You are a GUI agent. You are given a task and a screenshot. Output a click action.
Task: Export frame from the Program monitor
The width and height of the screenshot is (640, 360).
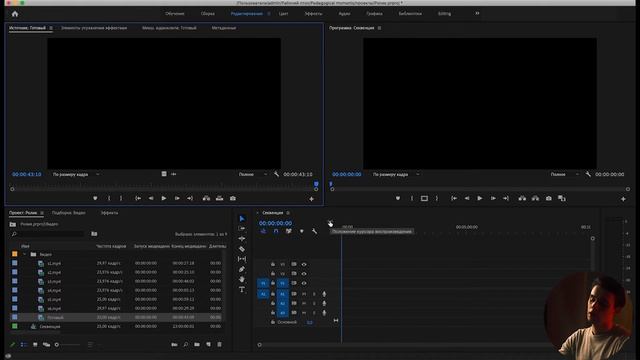(x=549, y=198)
